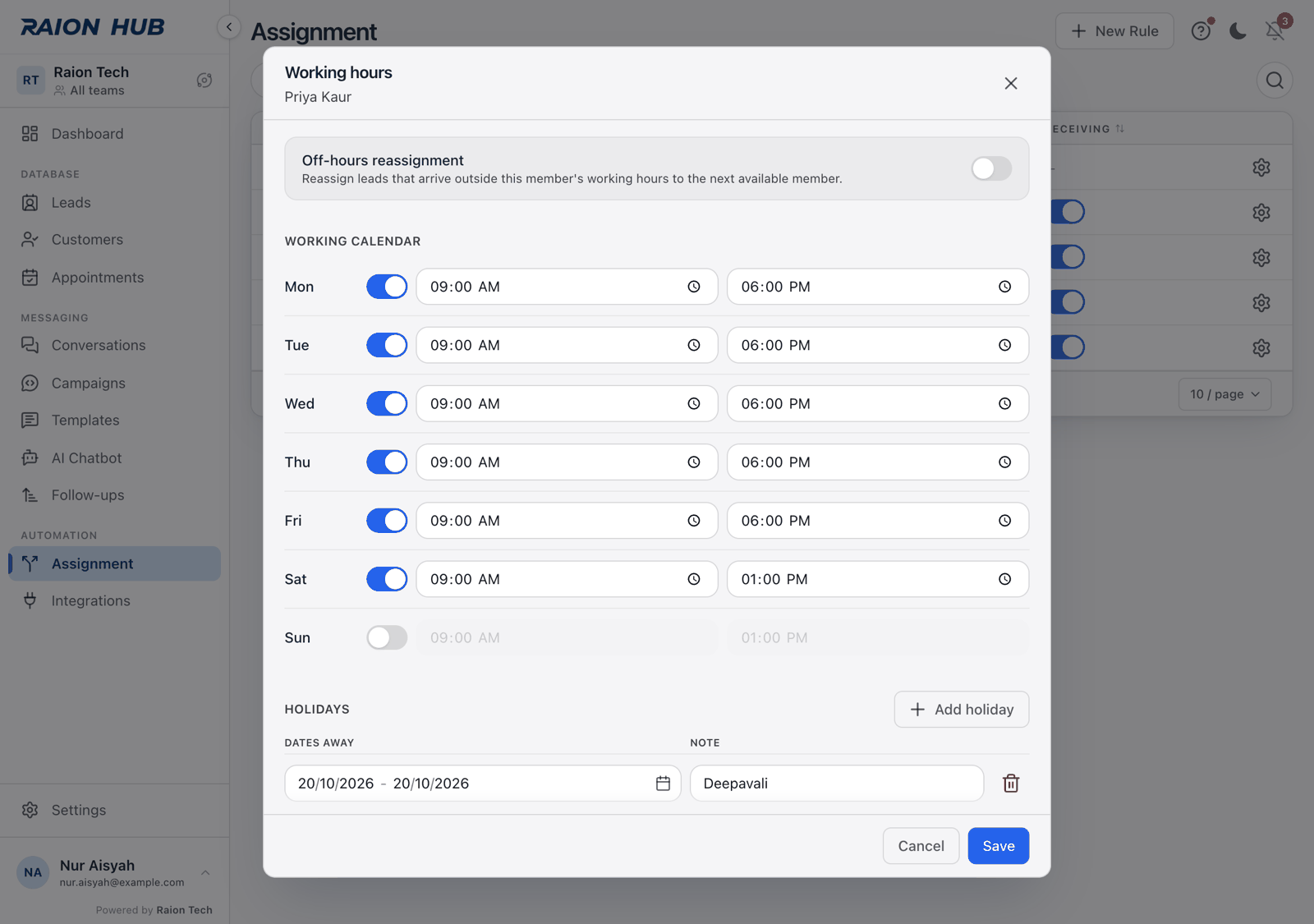Enable Off-hours reassignment toggle
This screenshot has height=924, width=1314.
tap(991, 168)
